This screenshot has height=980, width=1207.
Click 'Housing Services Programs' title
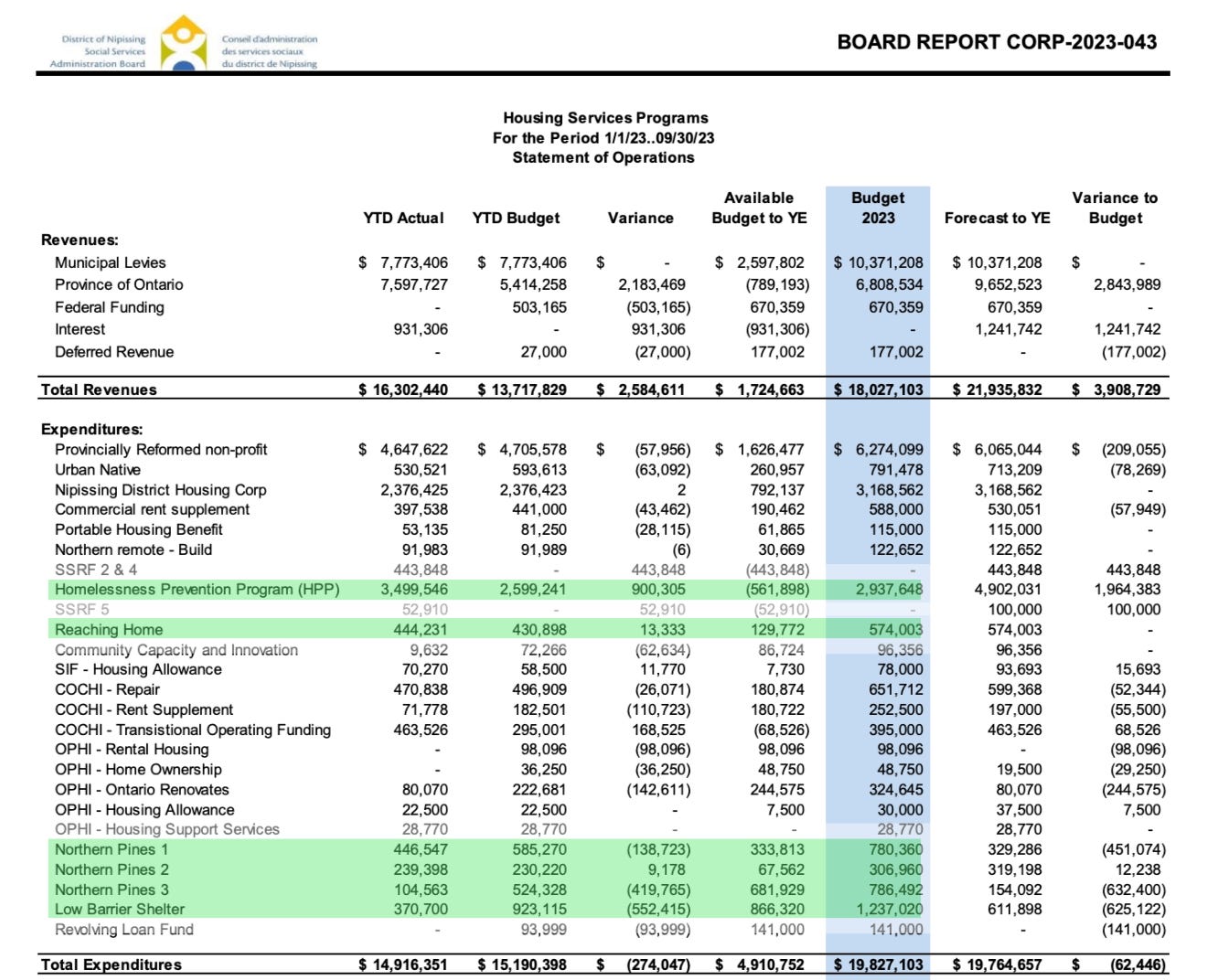(x=605, y=118)
